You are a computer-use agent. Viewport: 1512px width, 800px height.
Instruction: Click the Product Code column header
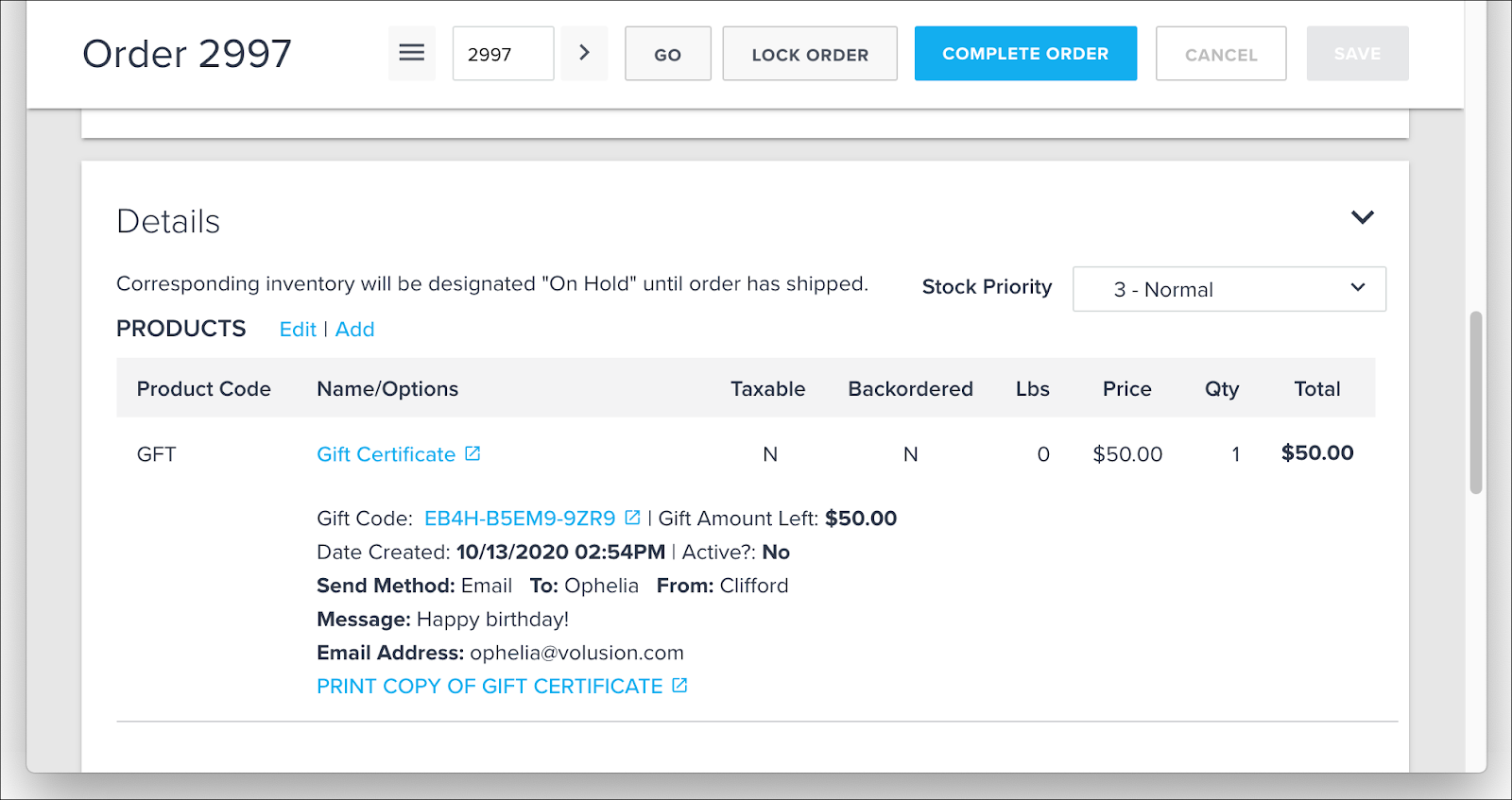(x=203, y=389)
